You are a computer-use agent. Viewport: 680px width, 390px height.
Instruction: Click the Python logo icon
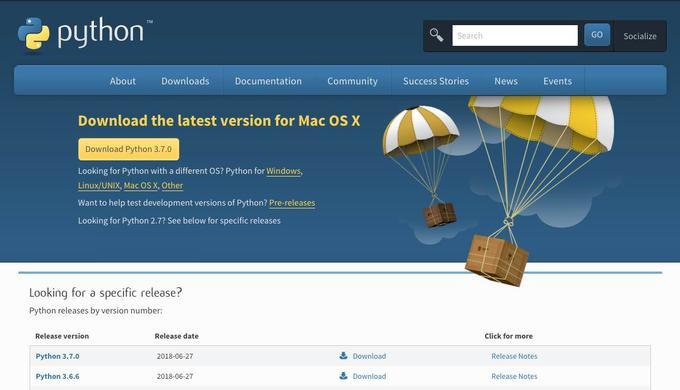click(33, 33)
